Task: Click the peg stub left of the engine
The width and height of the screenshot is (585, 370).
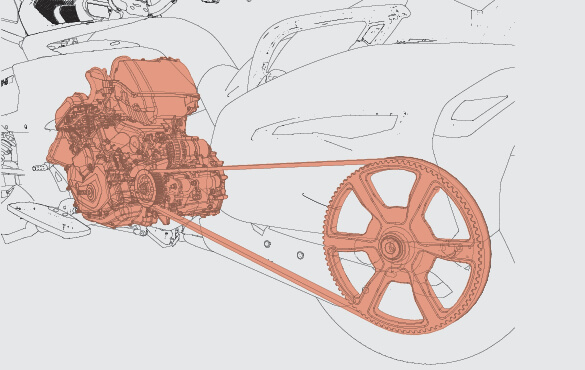Action: click(x=40, y=168)
